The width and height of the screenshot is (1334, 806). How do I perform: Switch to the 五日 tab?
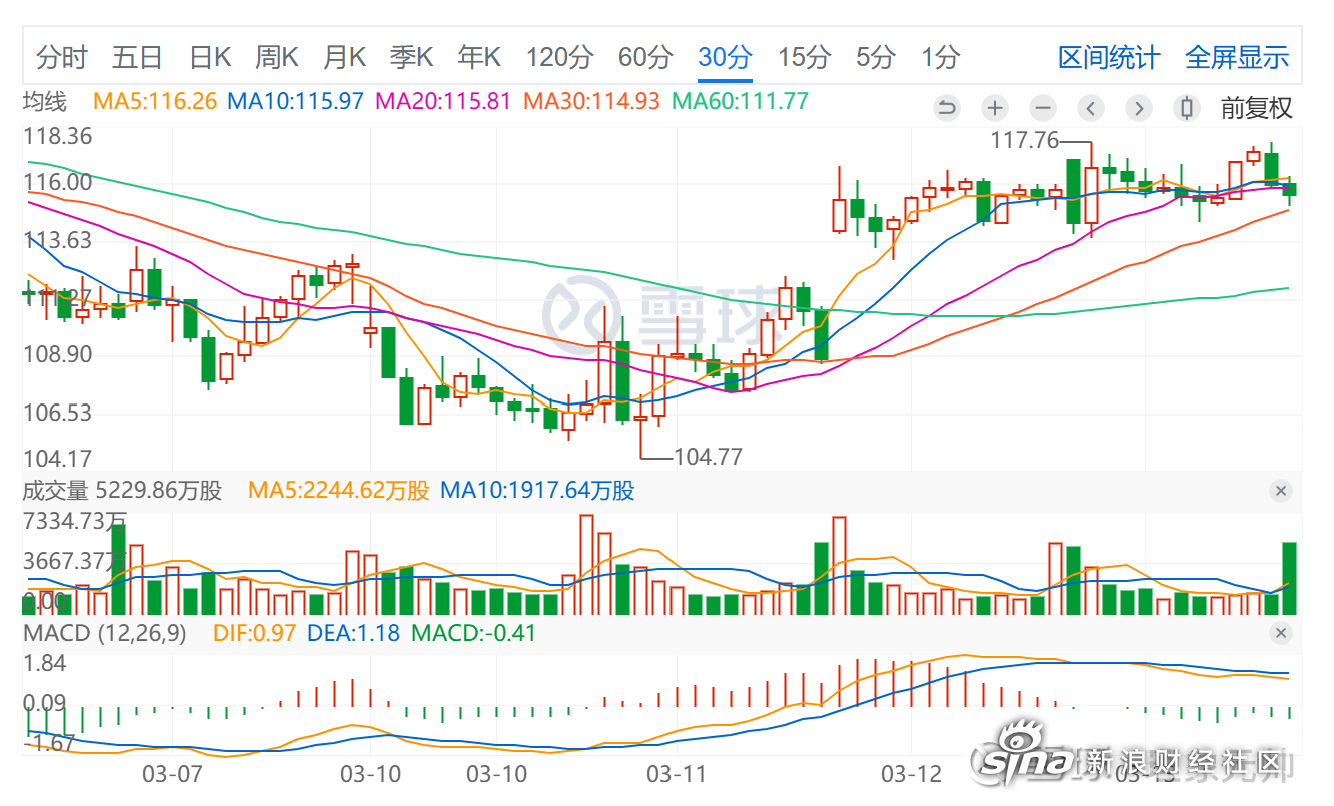137,57
